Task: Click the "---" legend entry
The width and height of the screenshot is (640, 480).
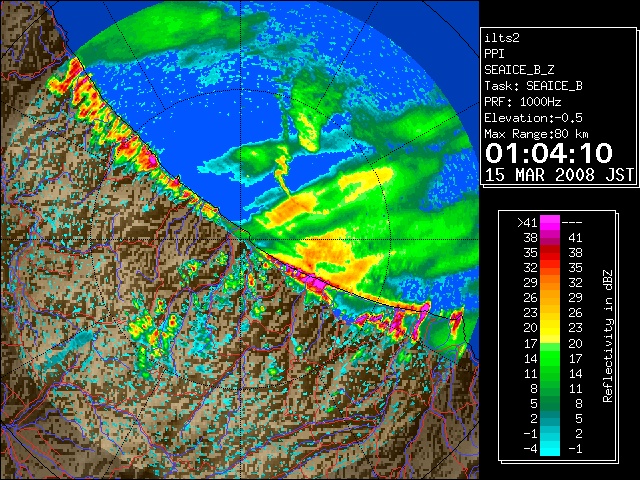Action: (x=572, y=223)
